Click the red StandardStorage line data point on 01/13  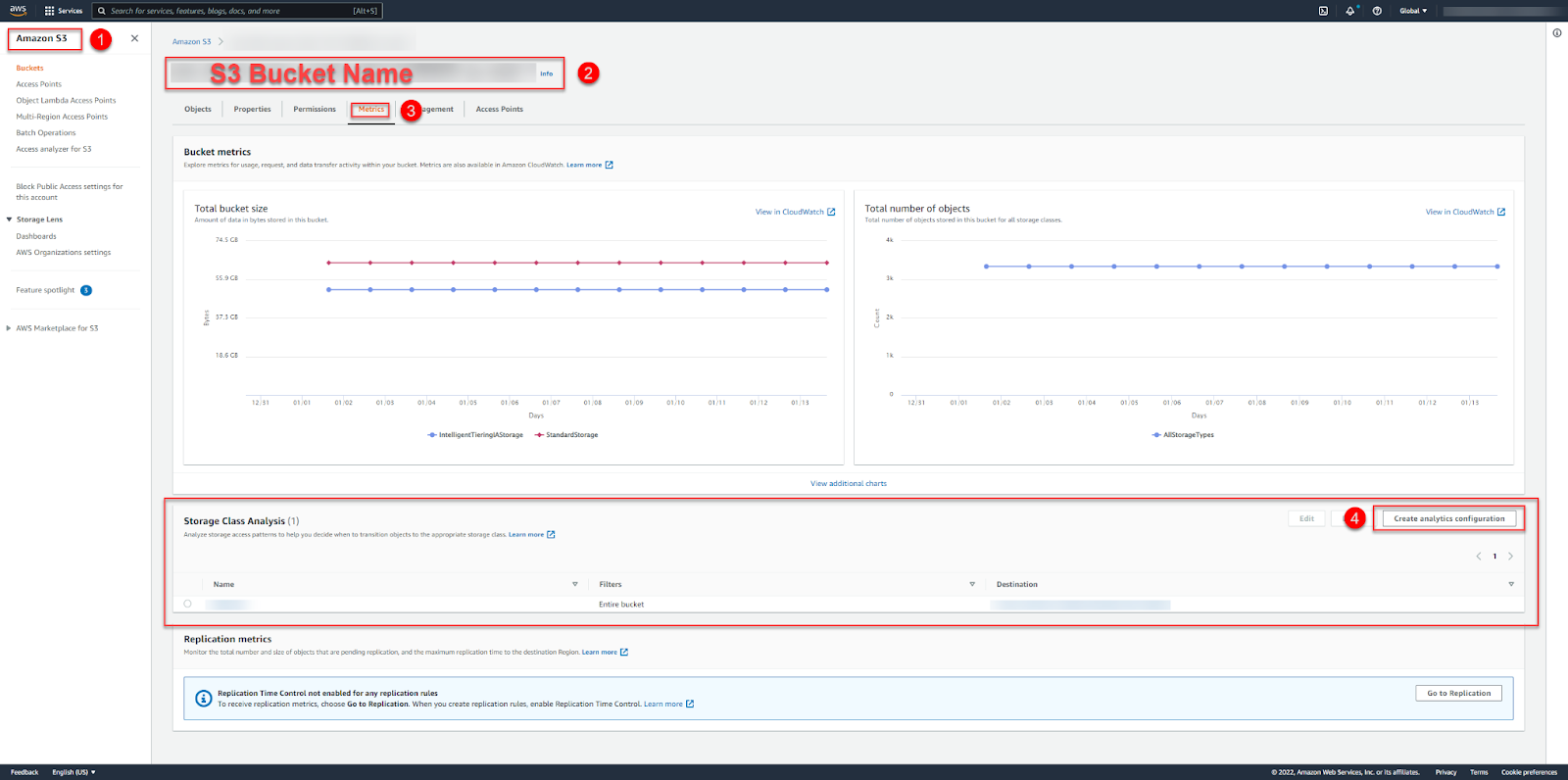pyautogui.click(x=827, y=263)
